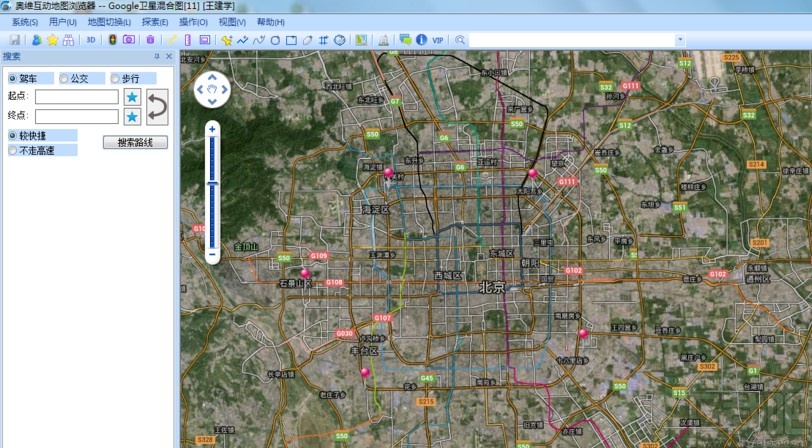Image resolution: width=812 pixels, height=448 pixels.
Task: Click the pink marker near 石景山区
Action: click(x=305, y=273)
